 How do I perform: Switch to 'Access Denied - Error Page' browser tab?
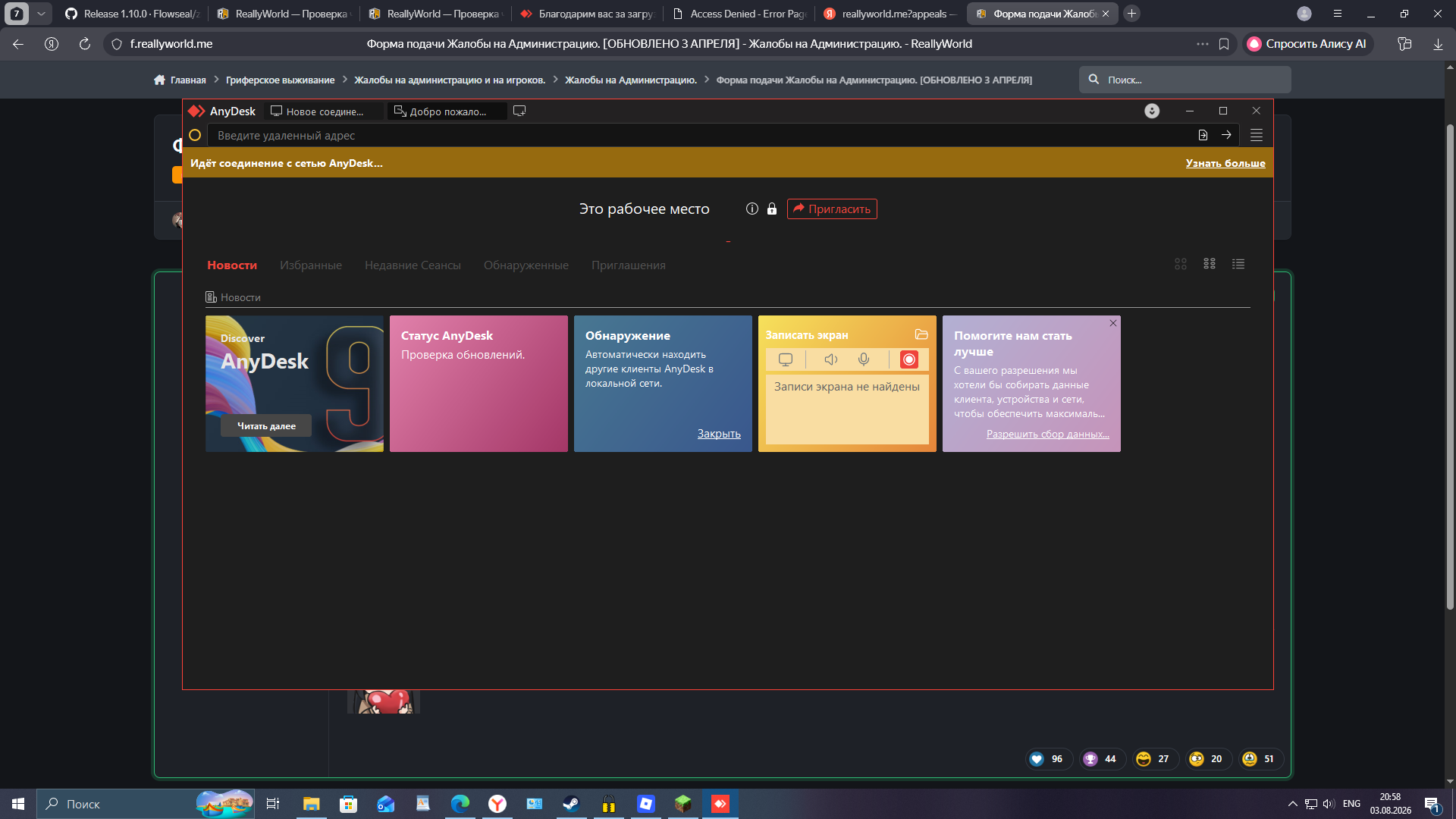click(739, 14)
